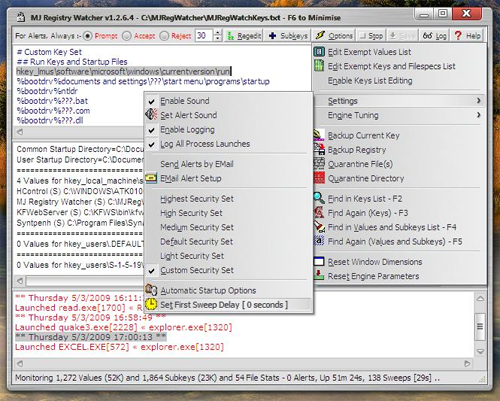Click the status bar resize grip
Image resolution: width=500 pixels, height=401 pixels.
pyautogui.click(x=482, y=379)
